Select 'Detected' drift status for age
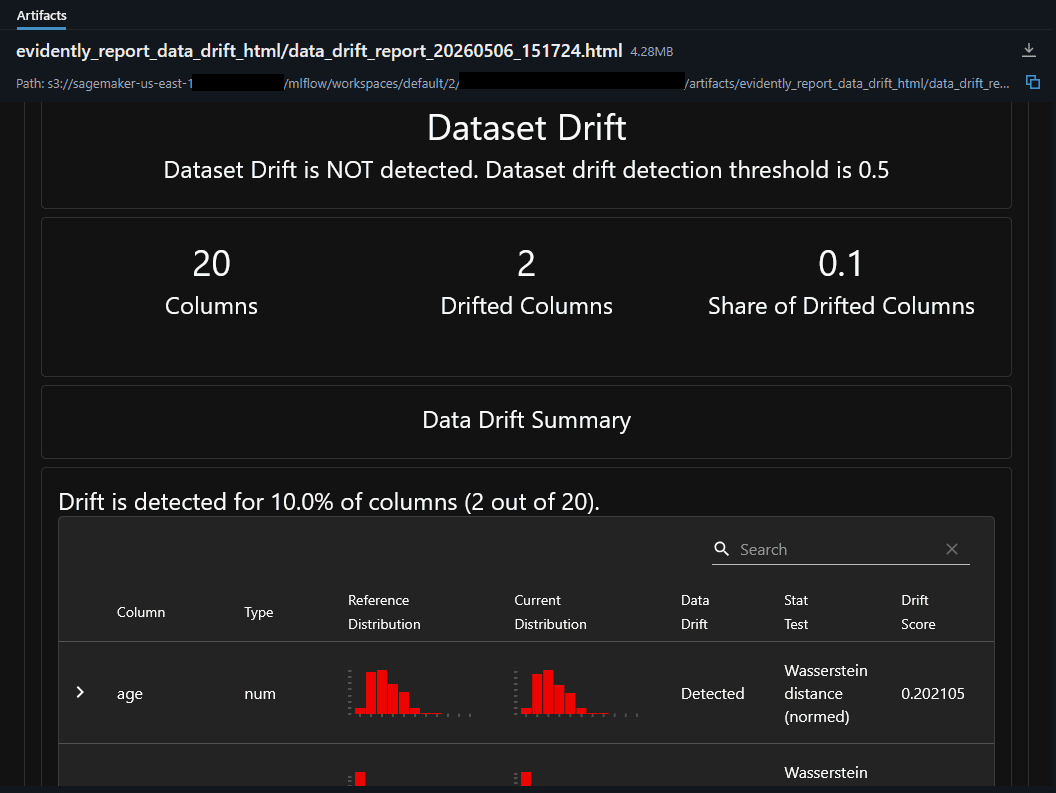Screen dimensions: 1056x793 tap(713, 693)
